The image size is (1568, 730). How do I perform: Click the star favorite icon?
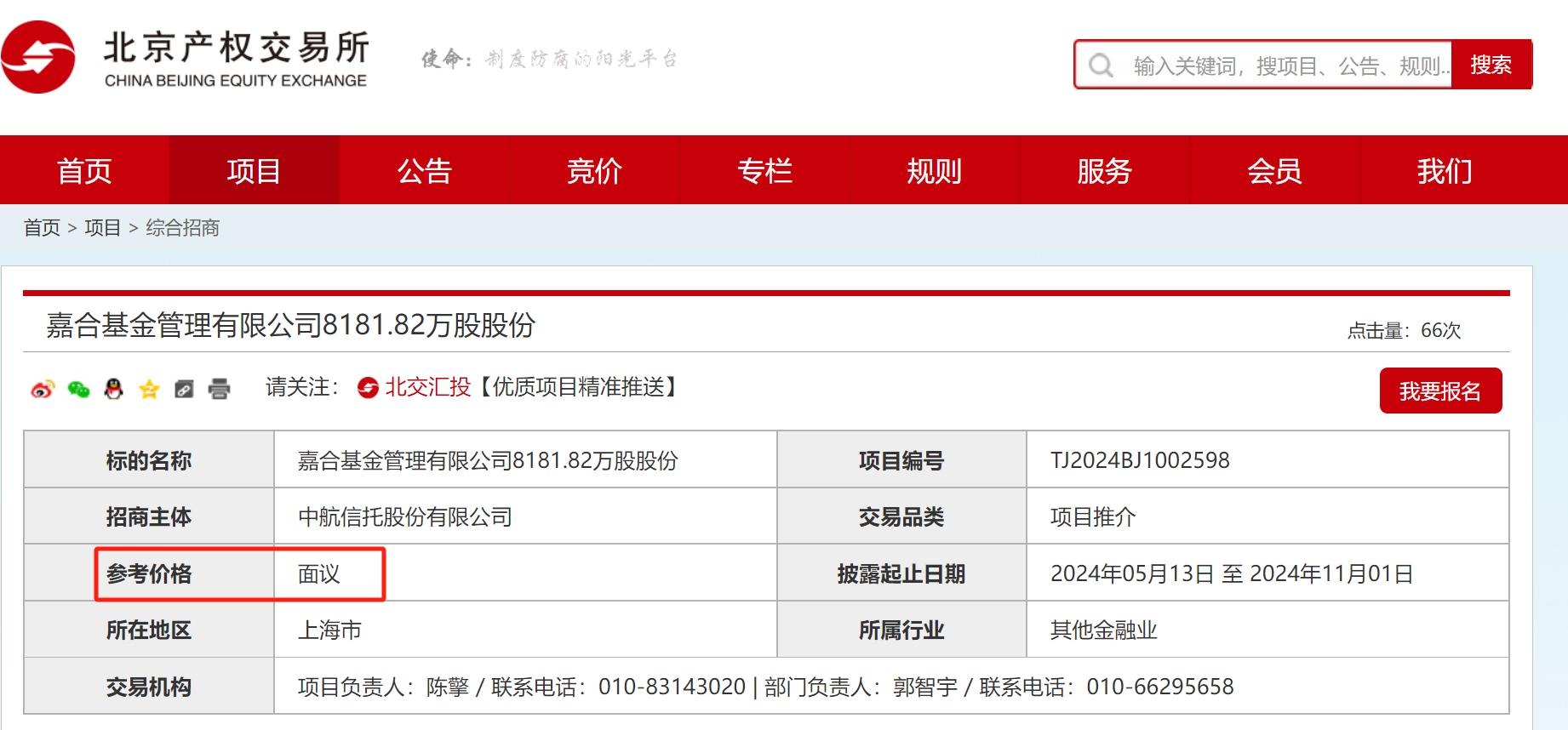(149, 389)
